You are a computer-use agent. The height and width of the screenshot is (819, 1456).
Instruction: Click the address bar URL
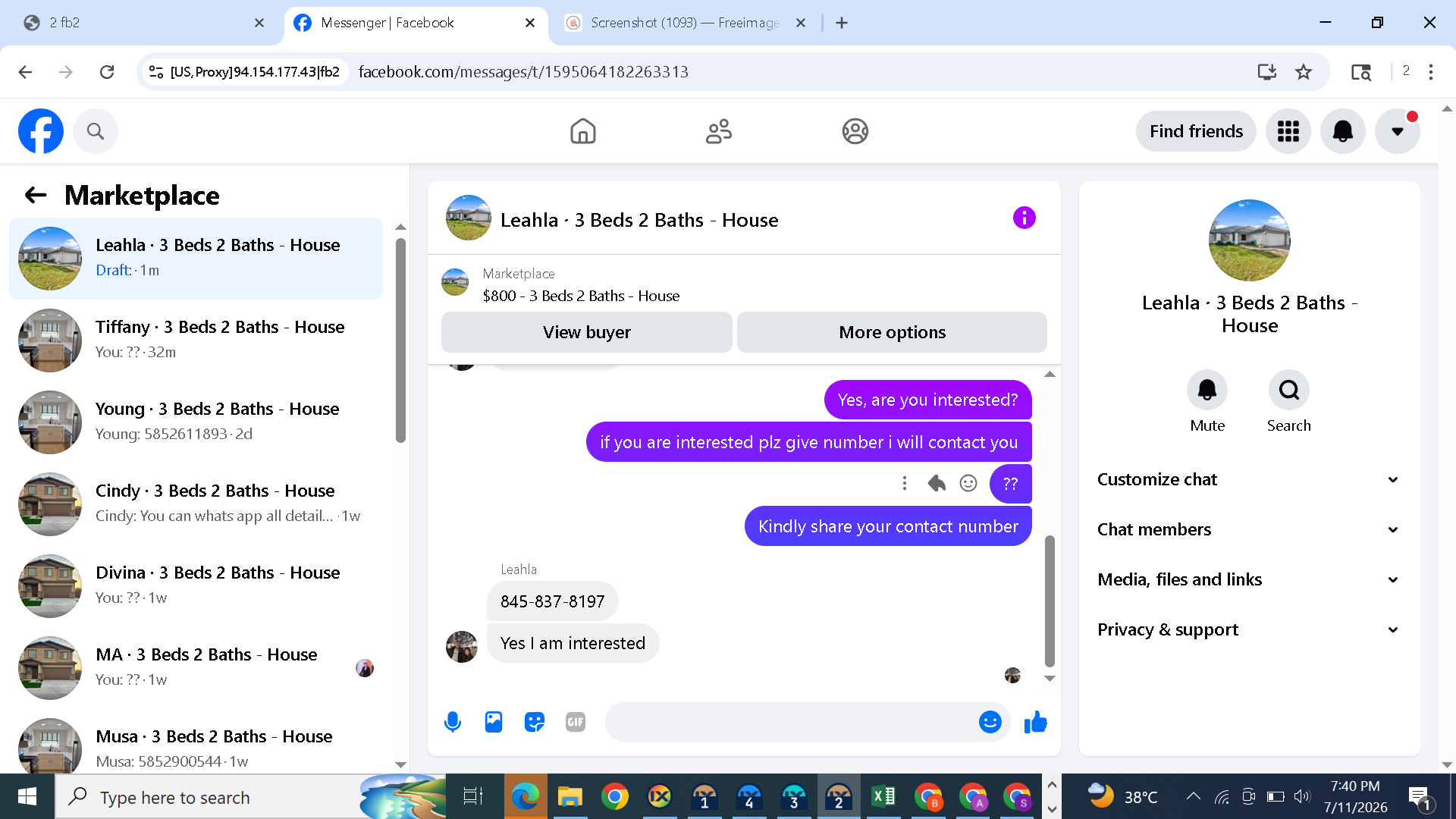pyautogui.click(x=523, y=72)
